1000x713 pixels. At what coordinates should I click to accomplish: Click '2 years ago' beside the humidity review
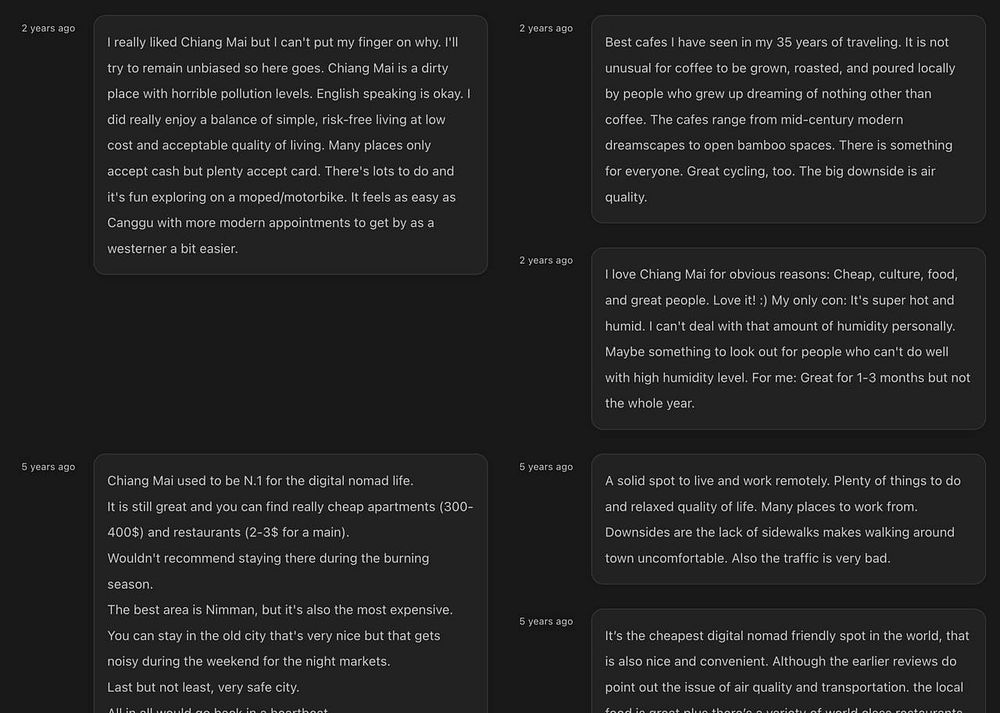546,260
